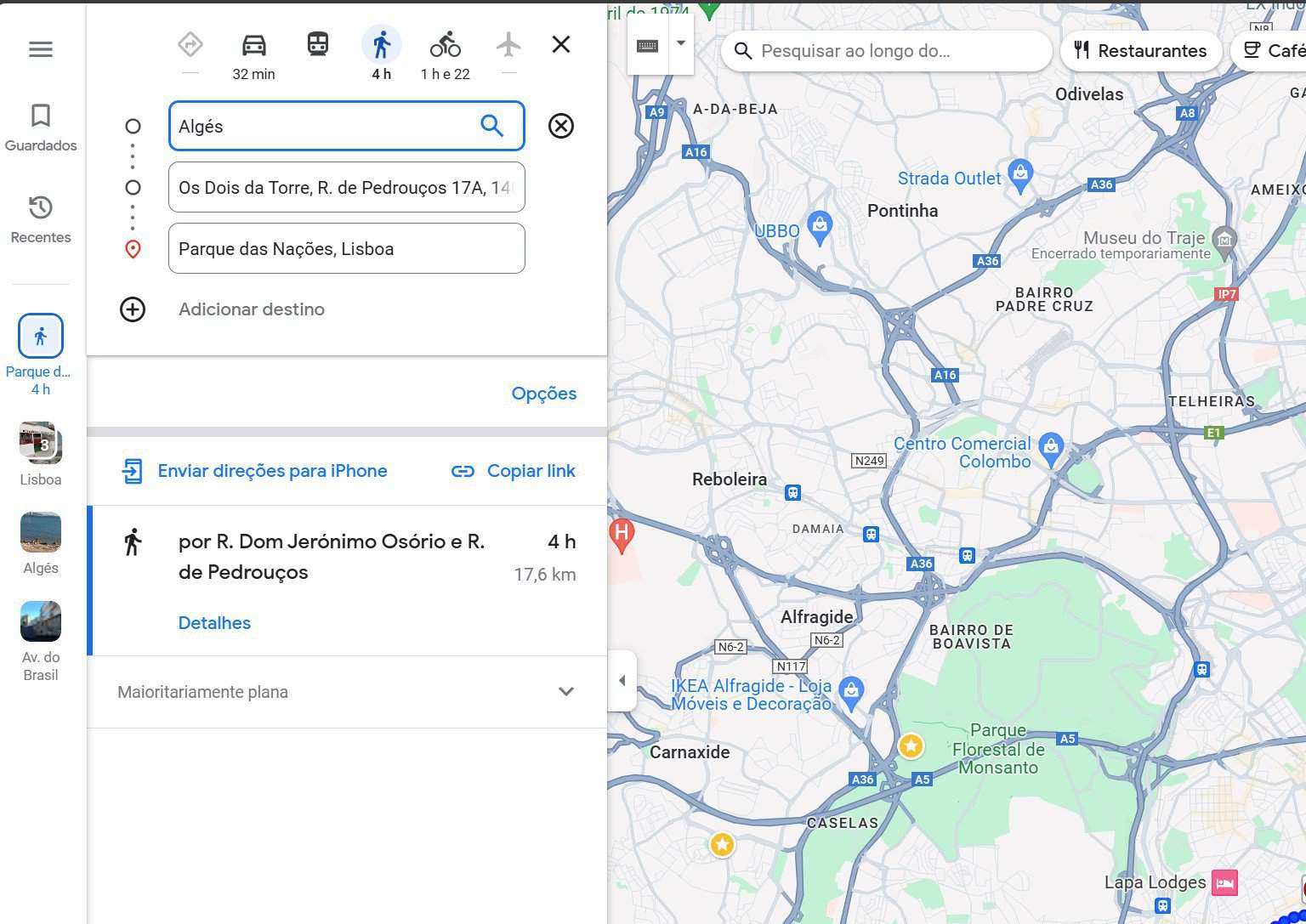The height and width of the screenshot is (924, 1306).
Task: Click the search magnifier in the Algés field
Action: (x=491, y=126)
